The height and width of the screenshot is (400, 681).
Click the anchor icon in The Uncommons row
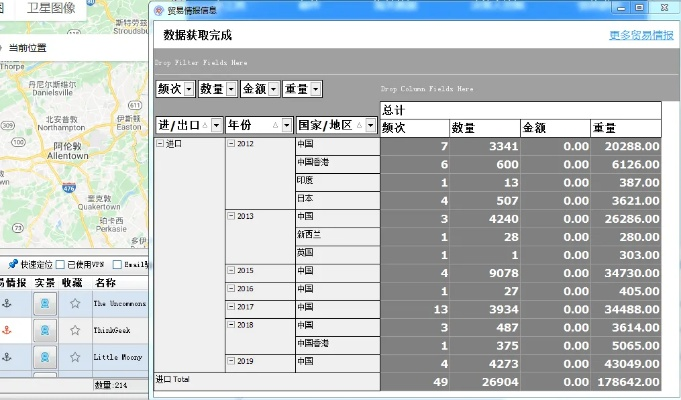pos(8,303)
